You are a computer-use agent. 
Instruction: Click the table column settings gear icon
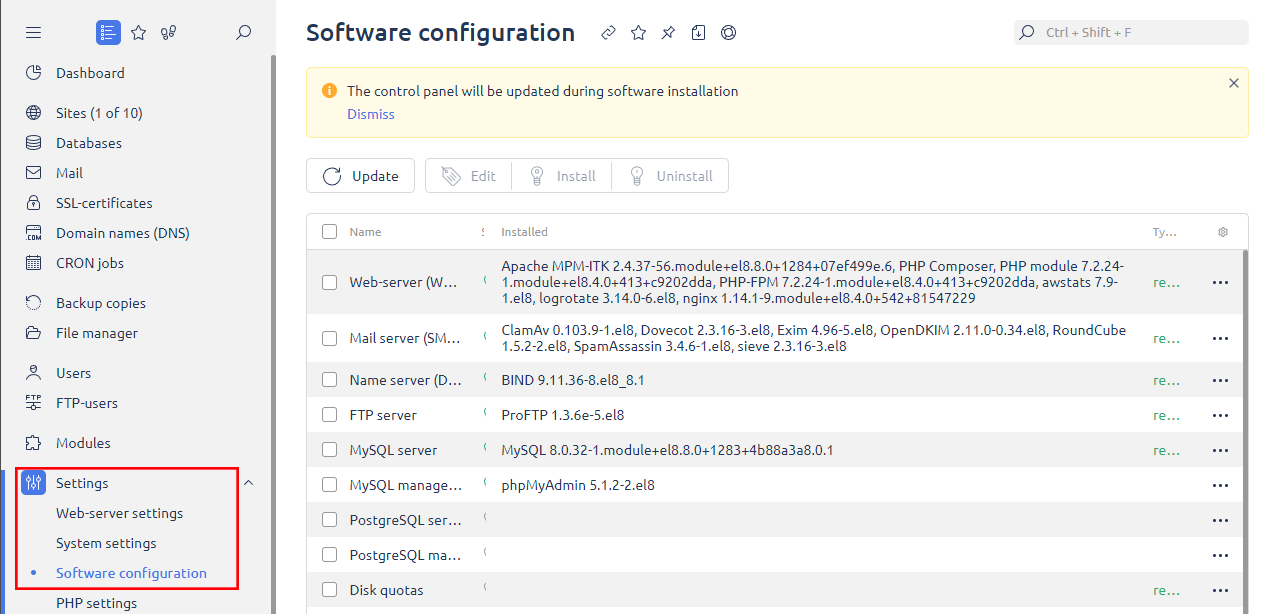click(1222, 232)
